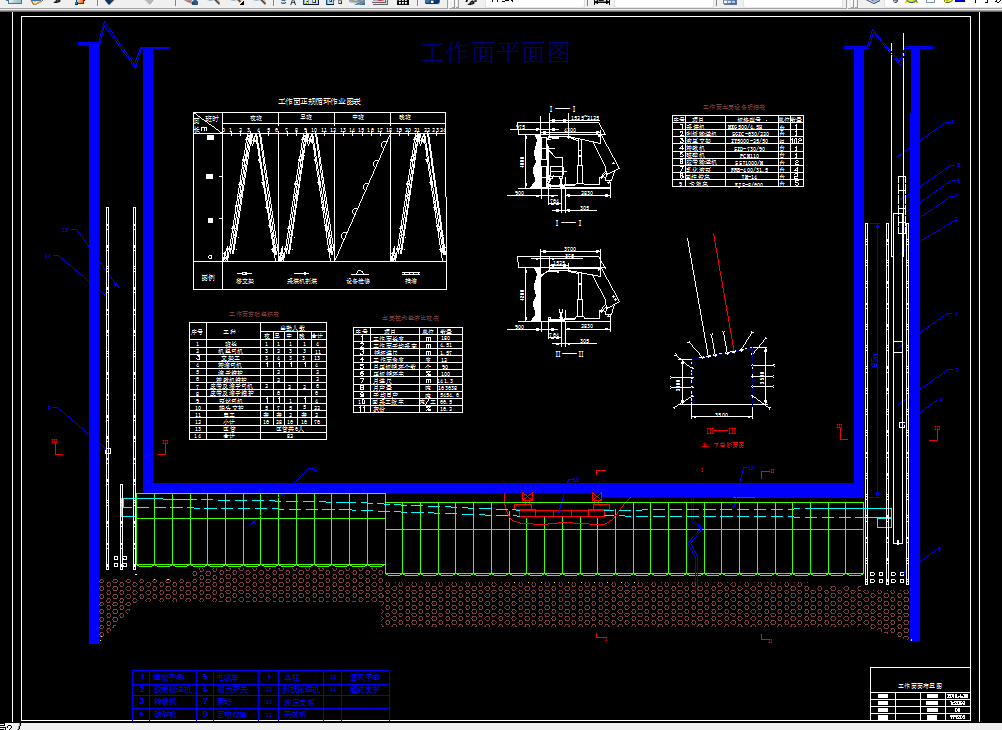Viewport: 1002px width, 730px height.
Task: Pick the 采煤机割煤 legend entry
Action: click(x=302, y=277)
